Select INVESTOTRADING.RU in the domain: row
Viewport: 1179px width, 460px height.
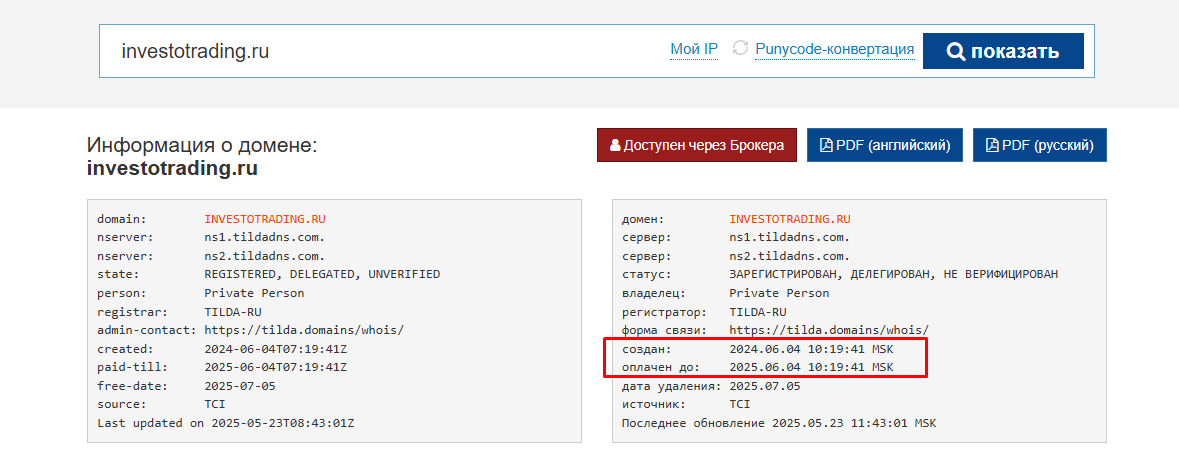(265, 219)
